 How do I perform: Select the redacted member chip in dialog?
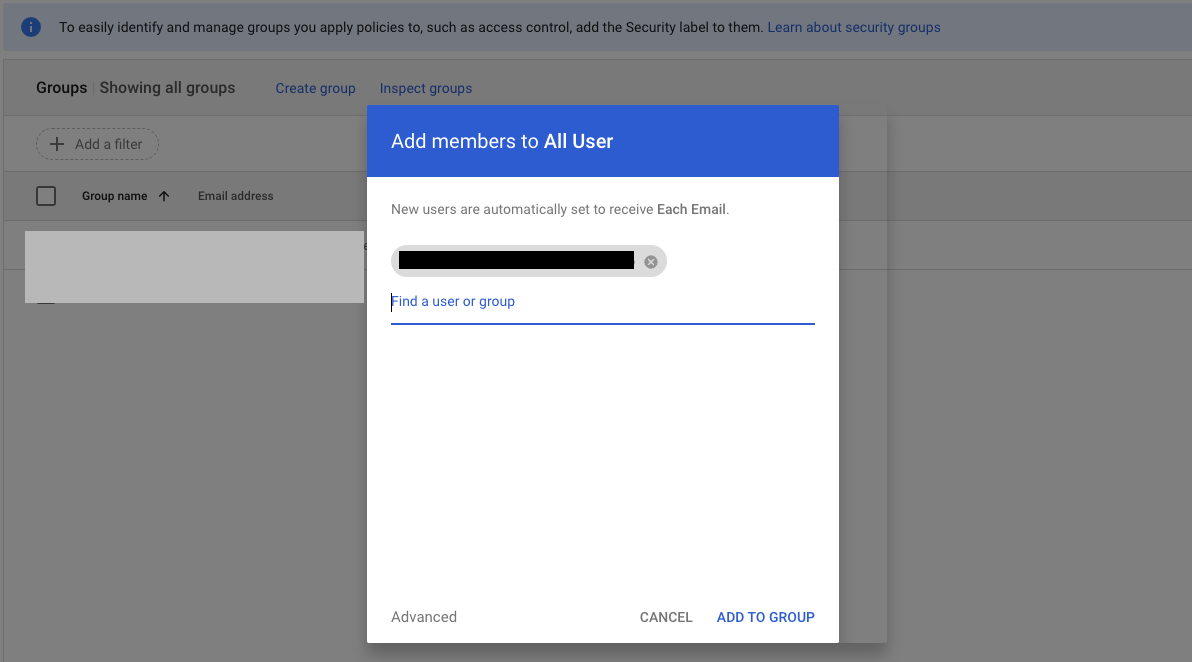(516, 262)
